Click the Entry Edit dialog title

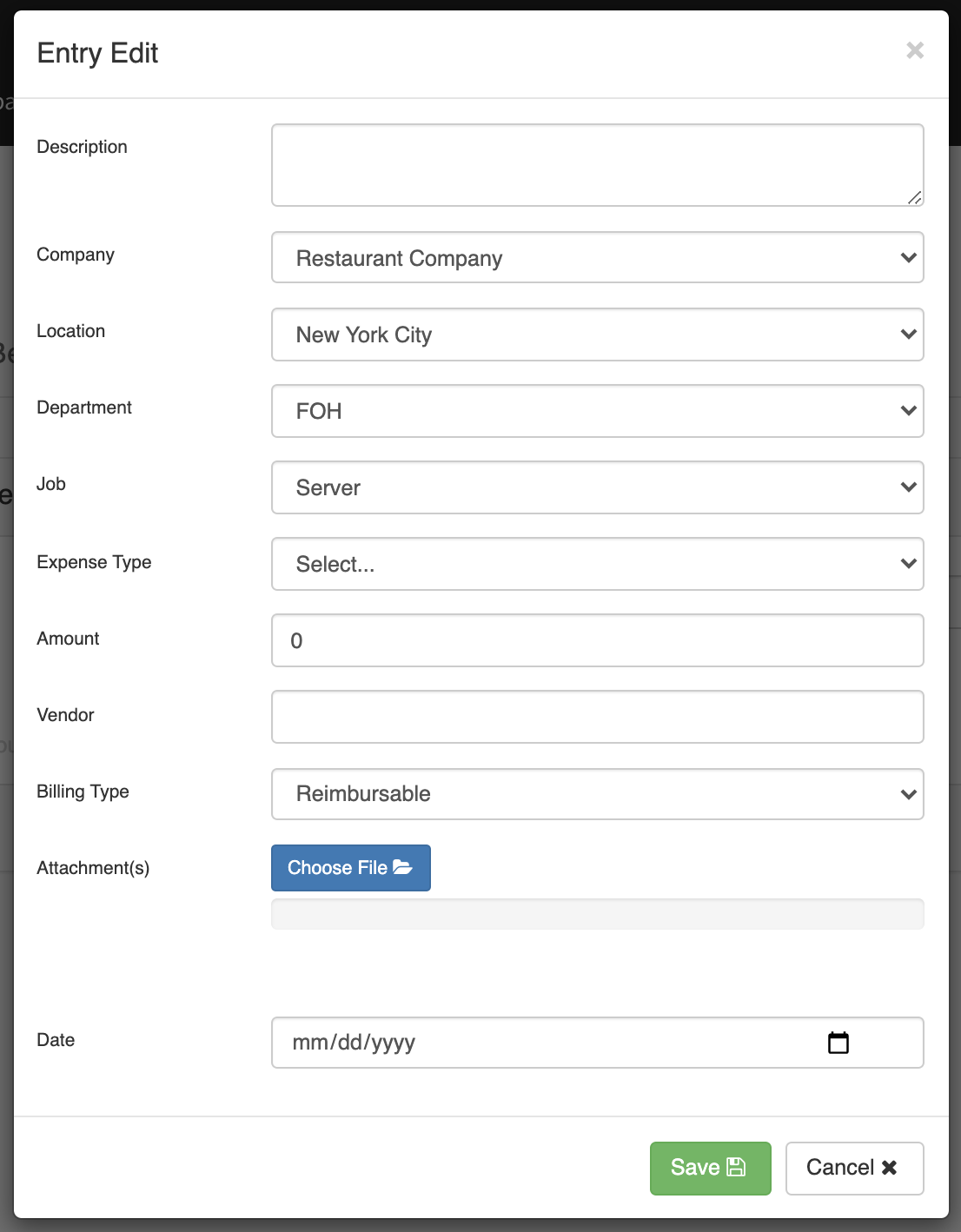pyautogui.click(x=97, y=53)
